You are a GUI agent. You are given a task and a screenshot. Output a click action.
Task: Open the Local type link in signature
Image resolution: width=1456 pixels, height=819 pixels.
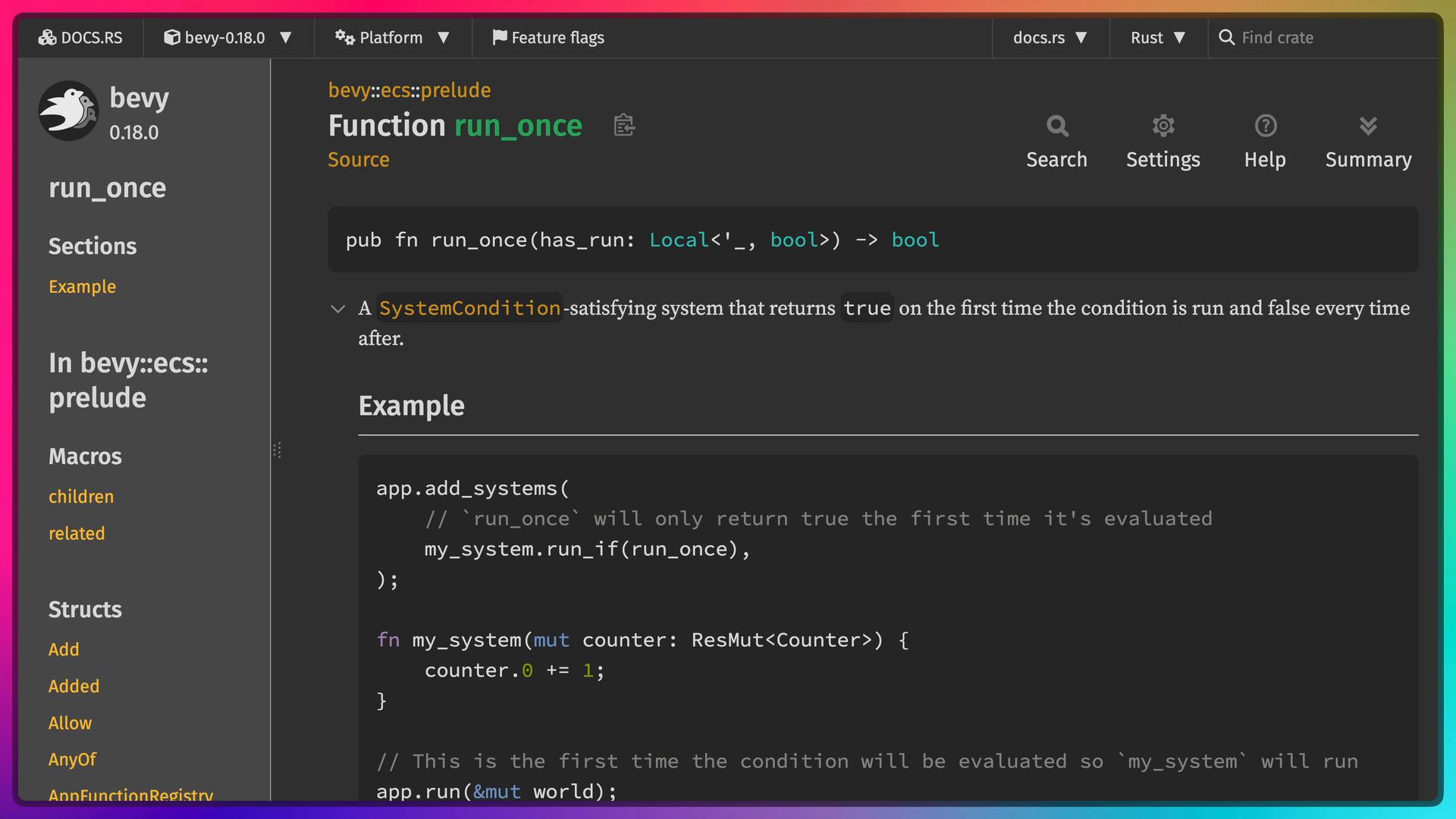point(679,240)
